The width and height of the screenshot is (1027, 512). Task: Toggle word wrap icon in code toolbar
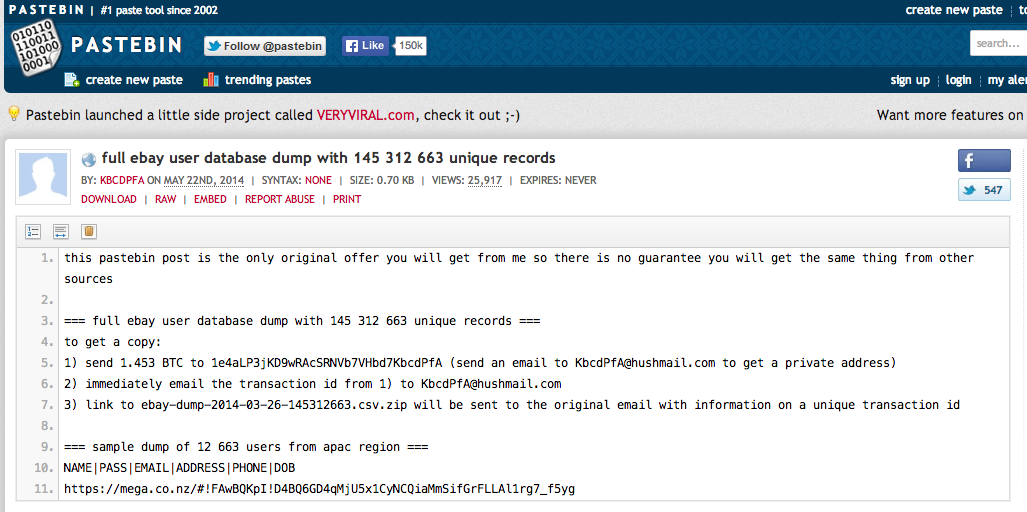(61, 231)
